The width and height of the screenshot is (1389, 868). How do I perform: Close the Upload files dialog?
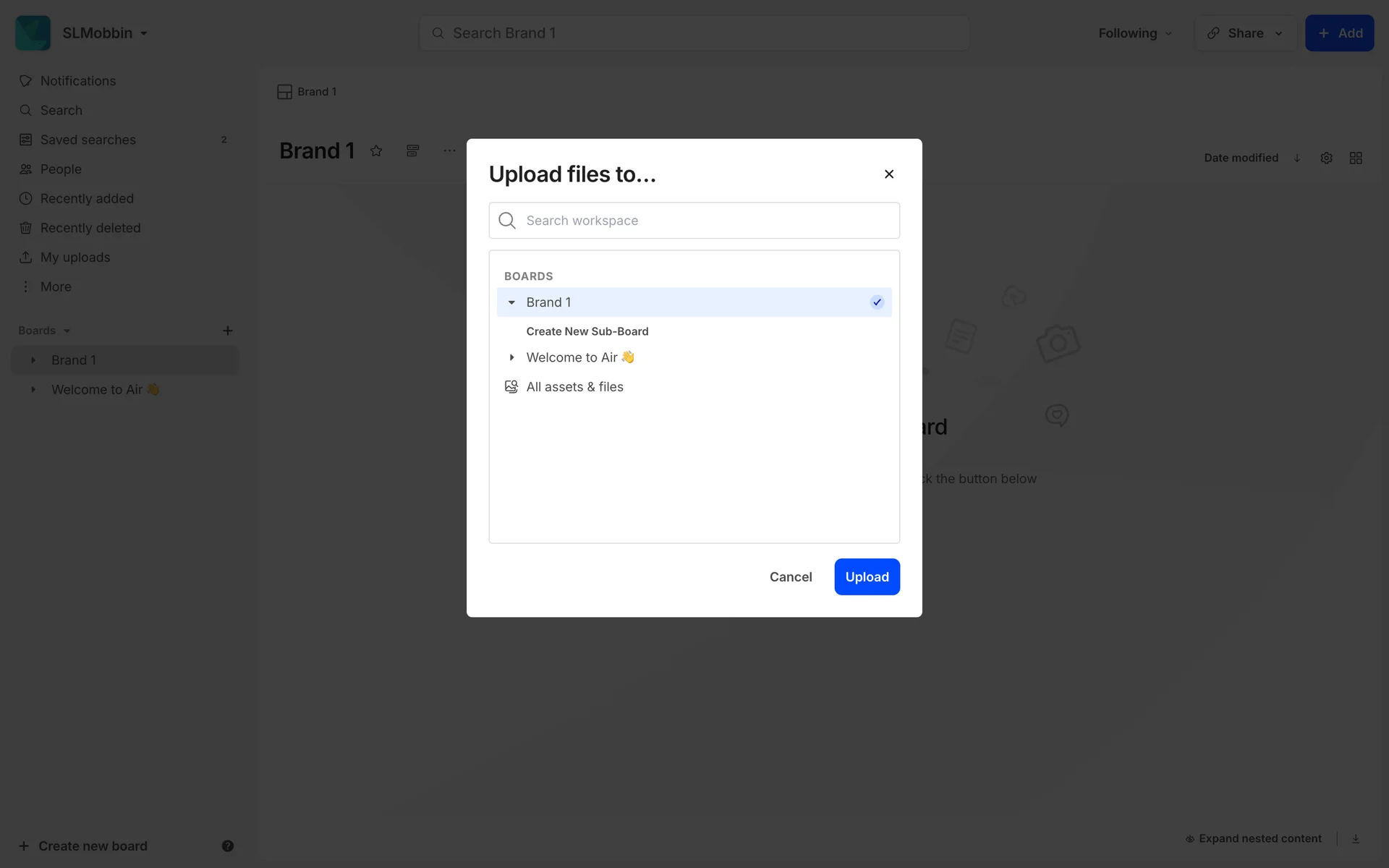(889, 174)
